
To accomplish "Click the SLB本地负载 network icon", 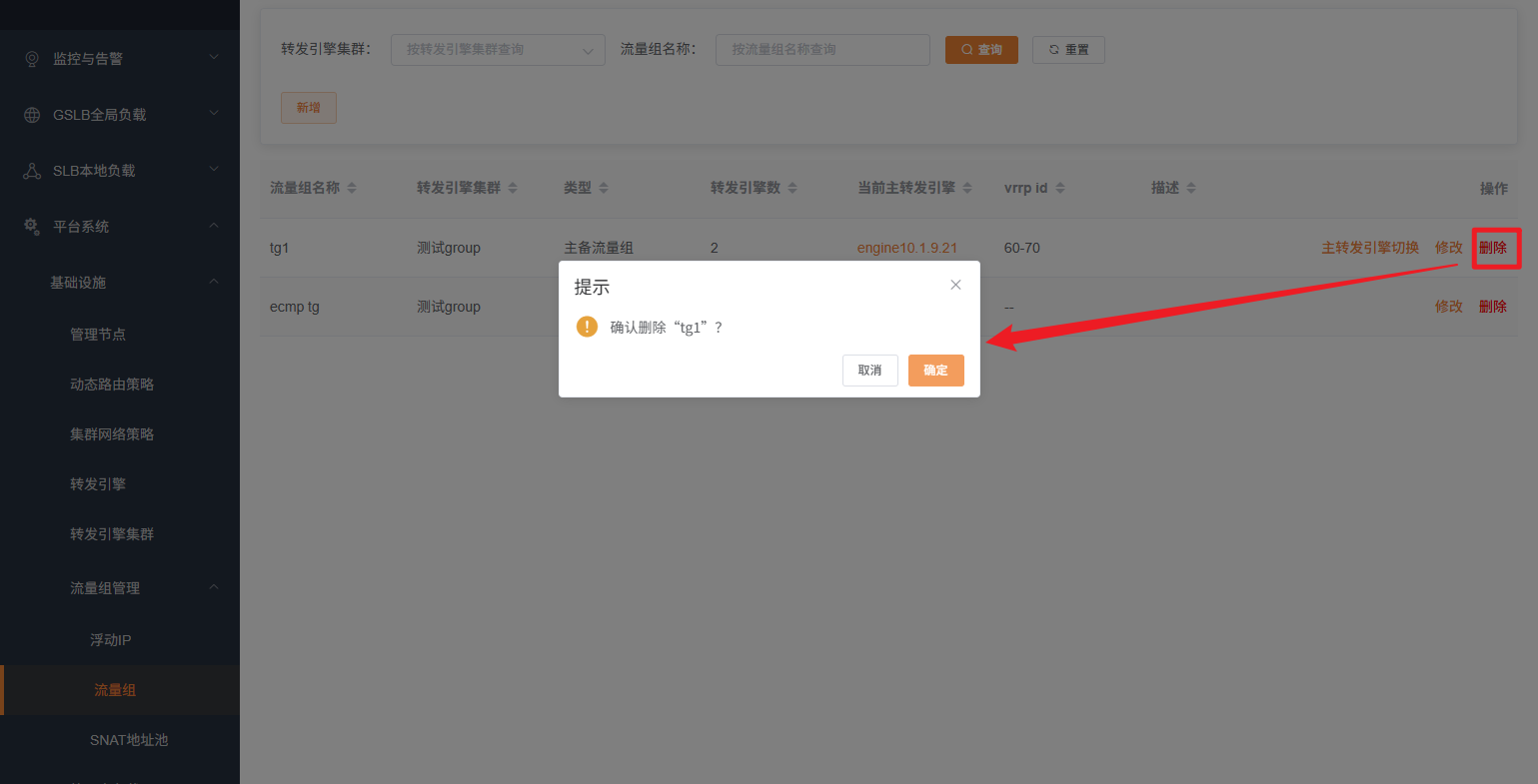I will pos(32,171).
